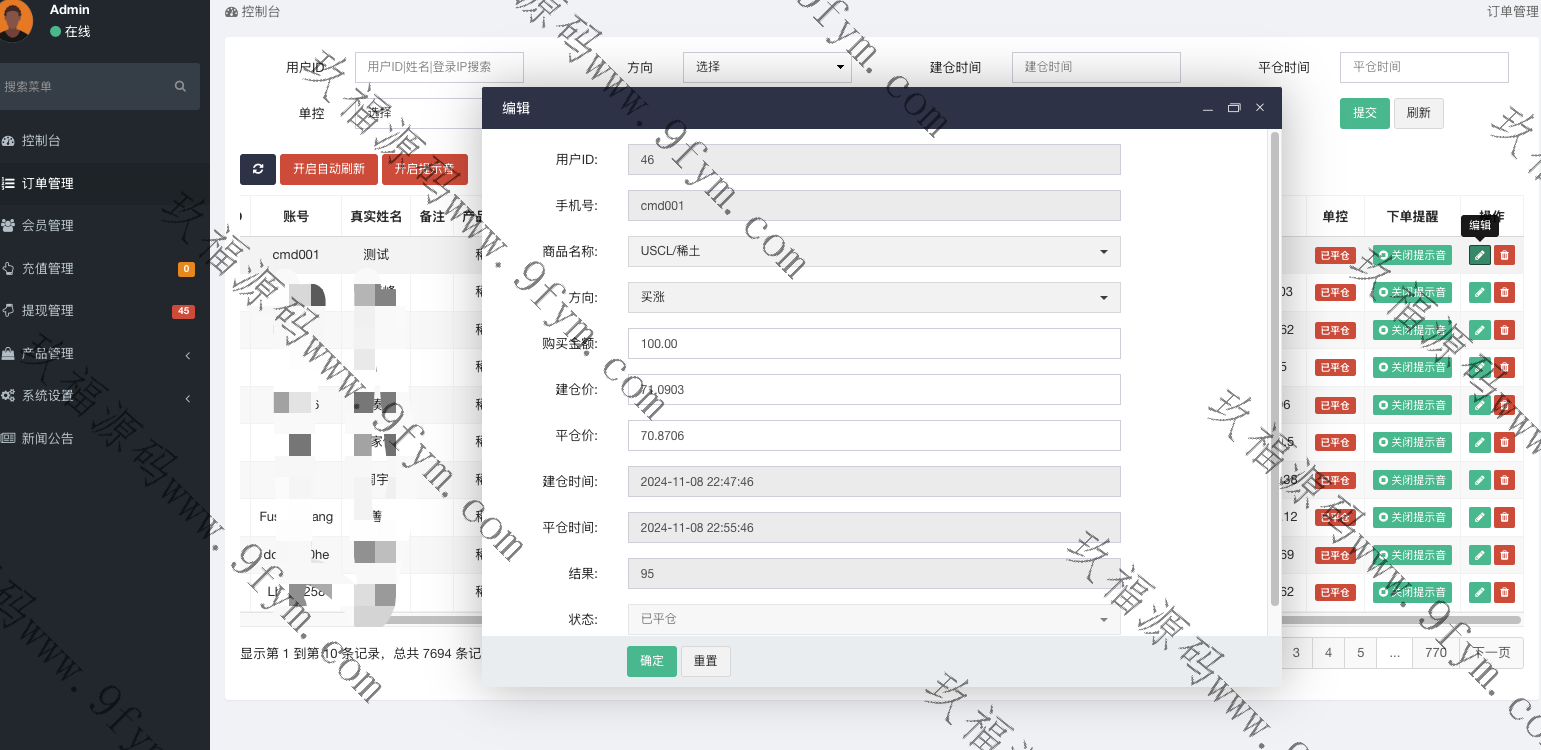
Task: Minimize the 编辑 dialog window
Action: coord(1208,108)
